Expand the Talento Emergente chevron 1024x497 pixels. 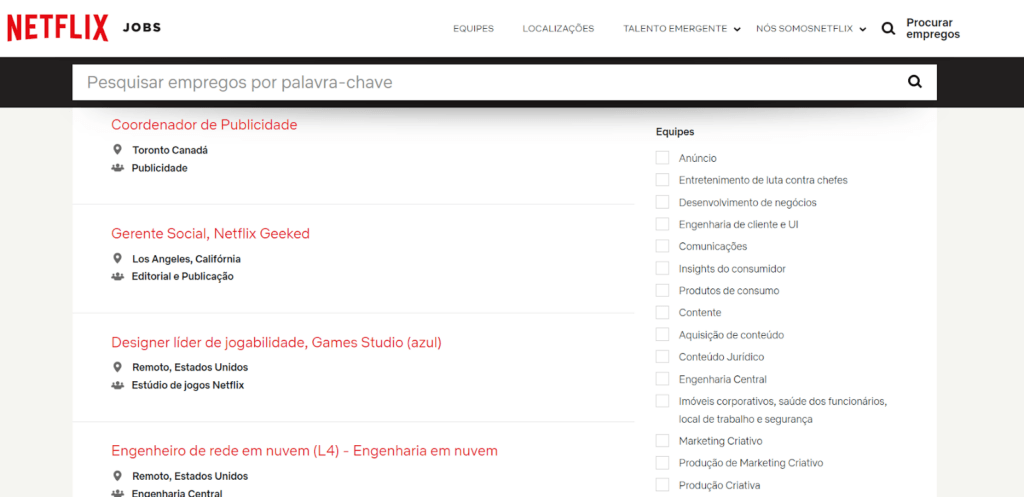(x=737, y=29)
